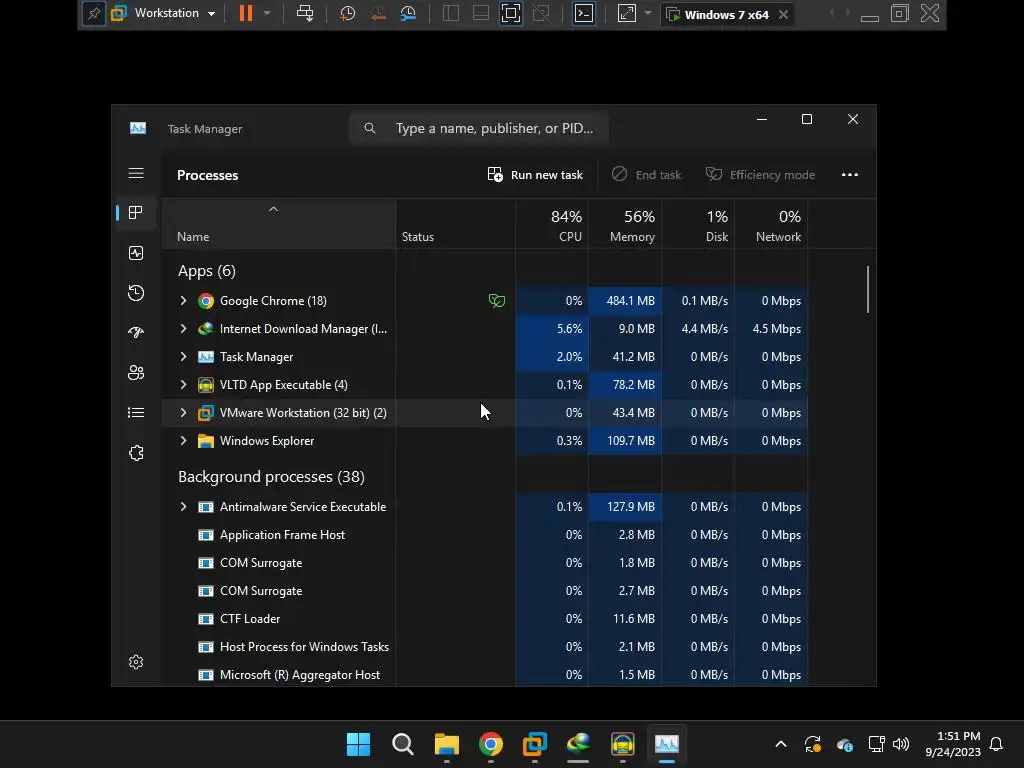The width and height of the screenshot is (1024, 768).
Task: Sort by the Status column header
Action: coord(455,224)
